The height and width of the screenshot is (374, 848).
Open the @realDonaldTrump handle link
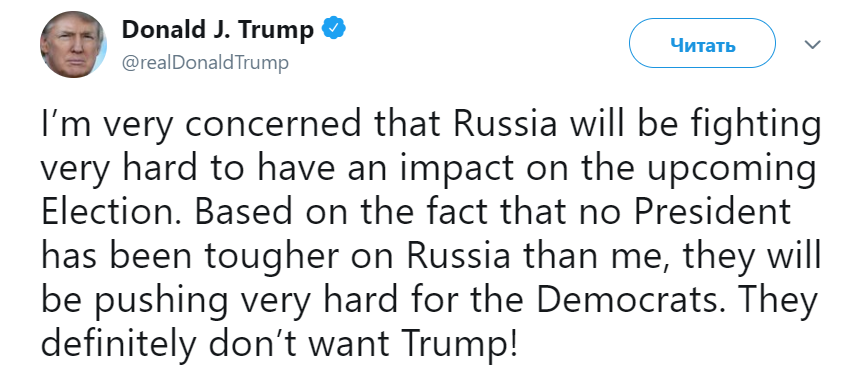click(x=206, y=63)
